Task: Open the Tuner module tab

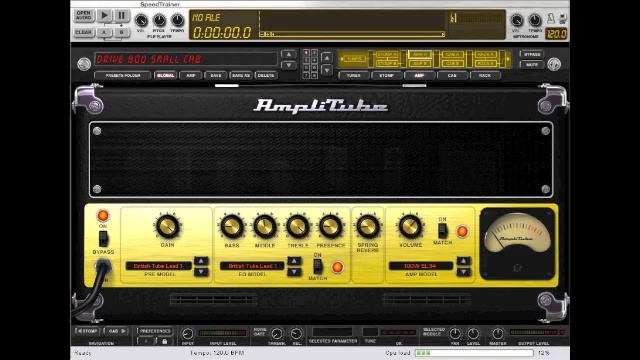Action: [353, 76]
